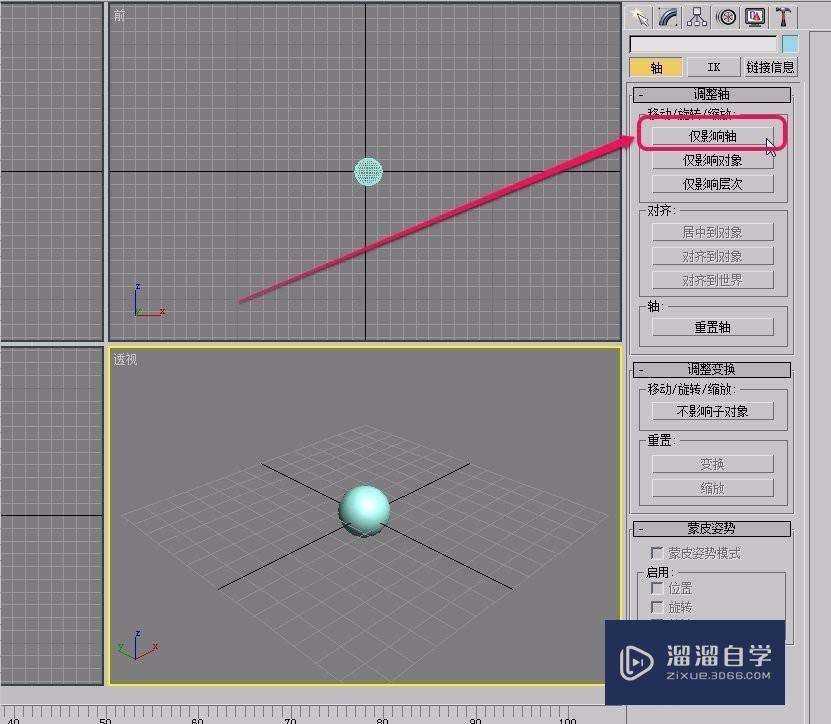Activate the 仅影响轴 button

pyautogui.click(x=712, y=135)
